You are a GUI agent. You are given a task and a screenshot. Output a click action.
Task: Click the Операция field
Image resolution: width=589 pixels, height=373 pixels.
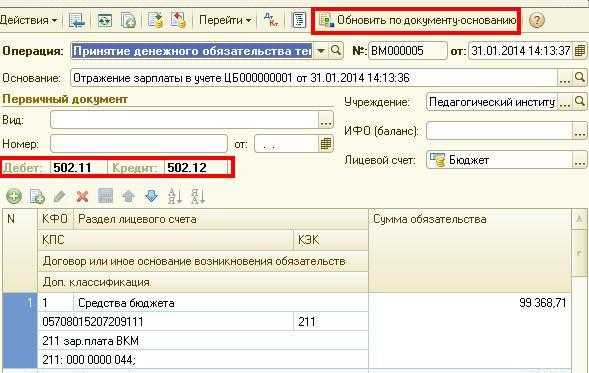click(x=192, y=51)
